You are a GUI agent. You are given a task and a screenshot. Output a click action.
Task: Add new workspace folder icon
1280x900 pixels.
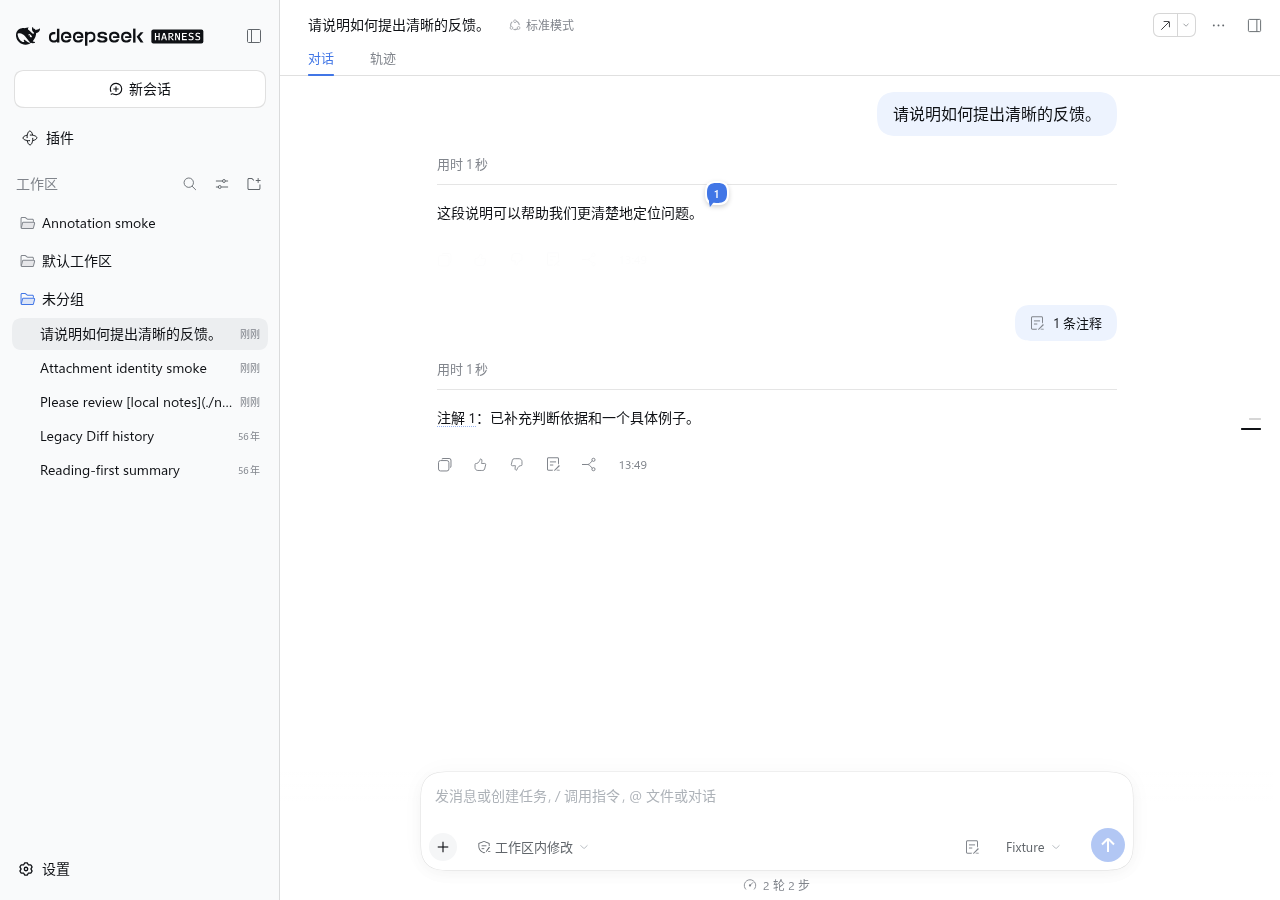(x=254, y=184)
